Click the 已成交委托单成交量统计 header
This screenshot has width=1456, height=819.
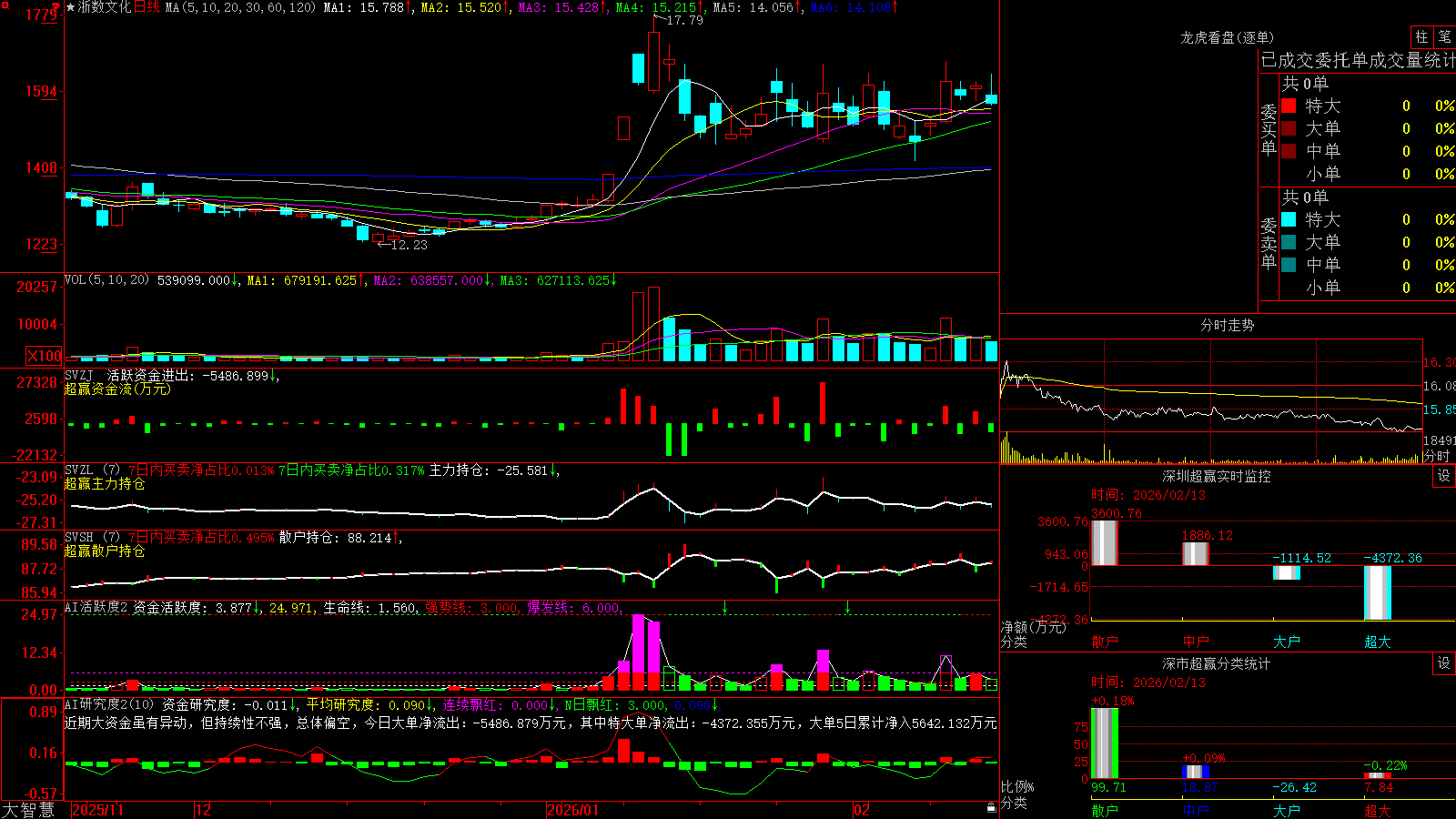1358,60
